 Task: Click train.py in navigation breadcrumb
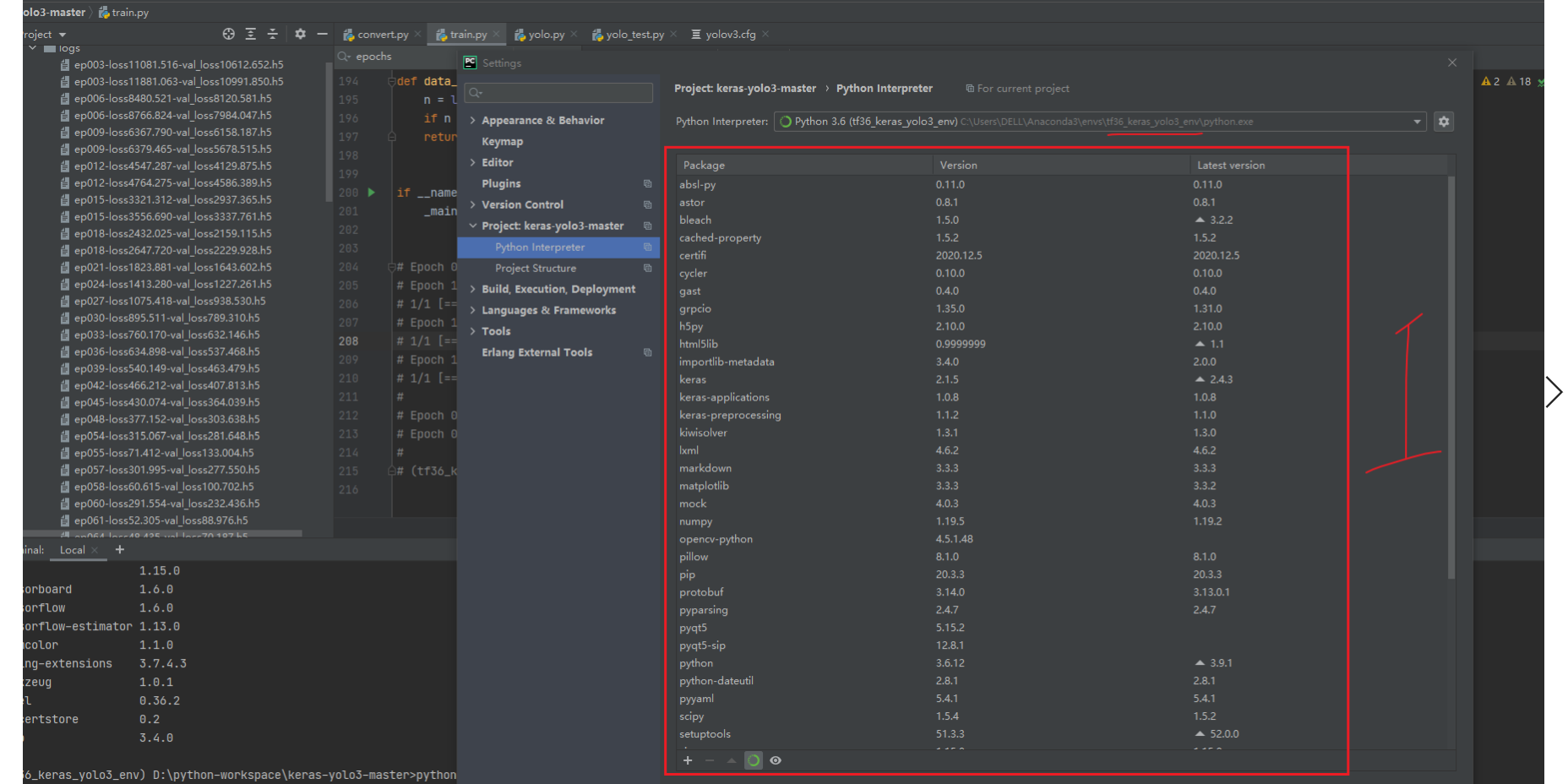point(123,12)
